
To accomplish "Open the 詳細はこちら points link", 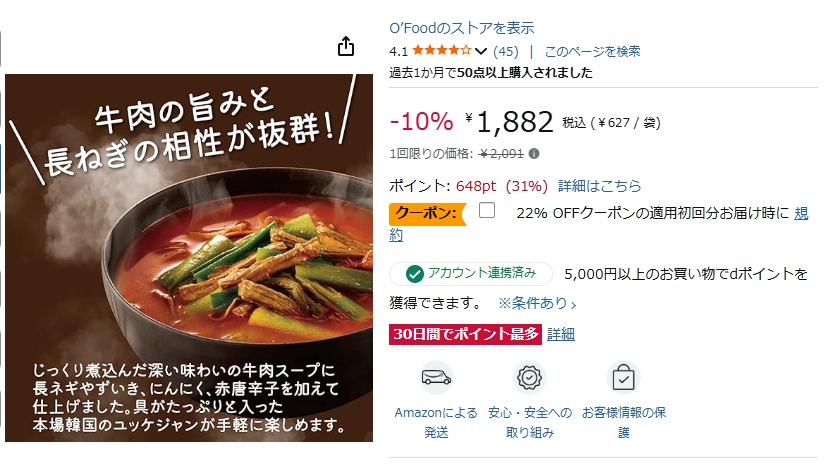I will (x=599, y=186).
